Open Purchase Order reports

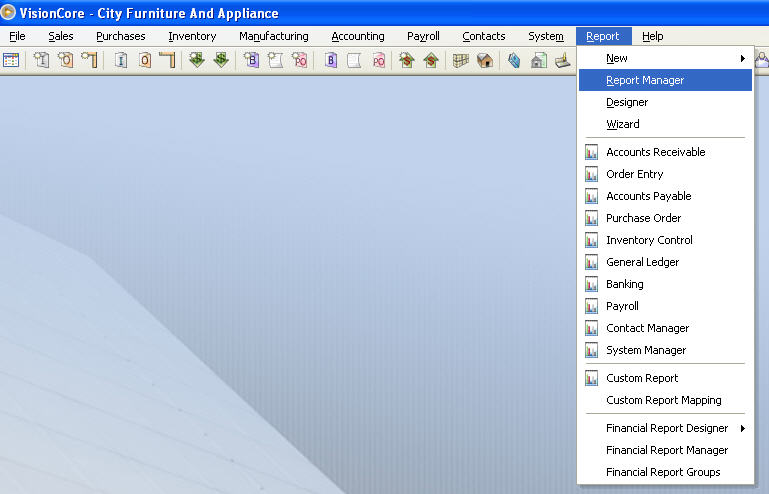(665, 218)
